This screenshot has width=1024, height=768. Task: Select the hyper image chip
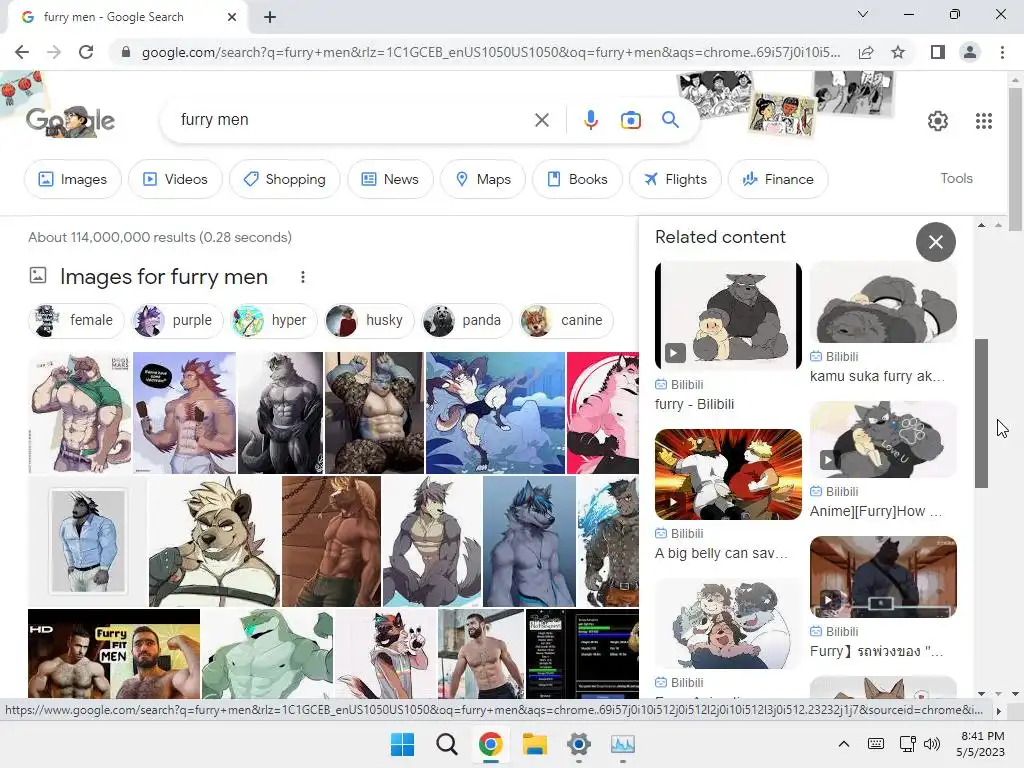click(272, 320)
